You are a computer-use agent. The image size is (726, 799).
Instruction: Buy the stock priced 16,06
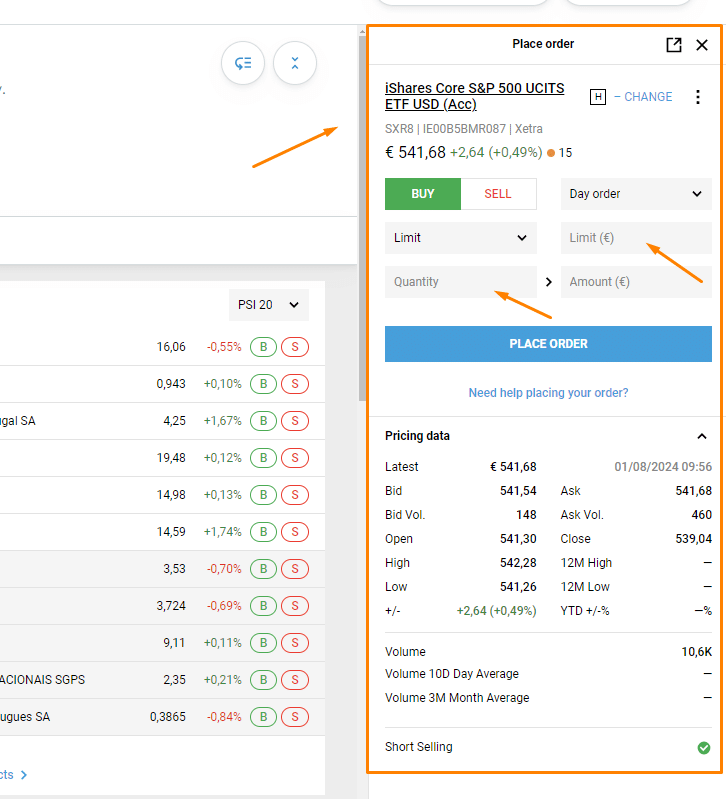click(263, 347)
